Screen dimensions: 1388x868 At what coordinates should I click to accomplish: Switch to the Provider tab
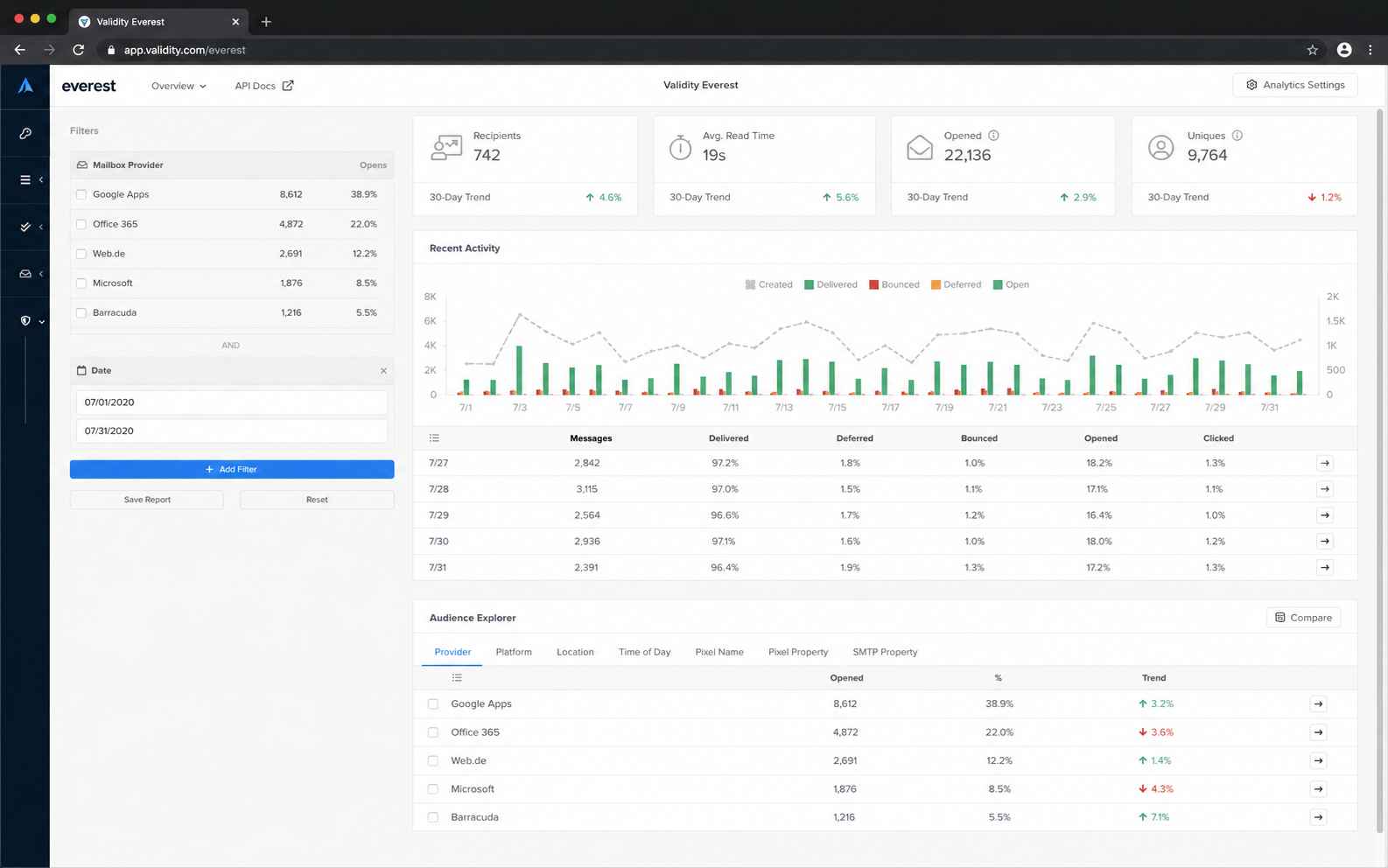(x=452, y=652)
